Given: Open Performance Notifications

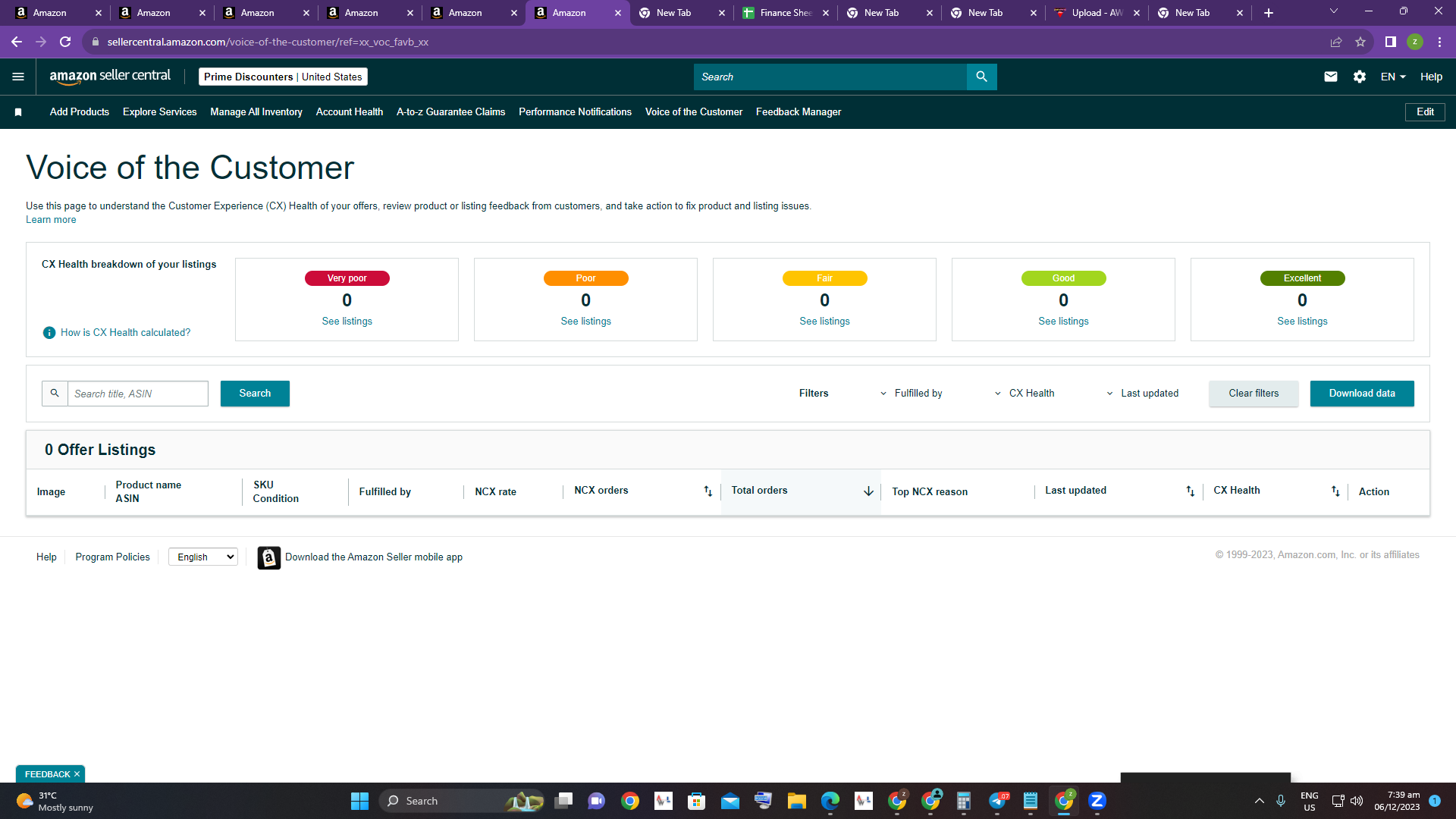Looking at the screenshot, I should pos(575,112).
